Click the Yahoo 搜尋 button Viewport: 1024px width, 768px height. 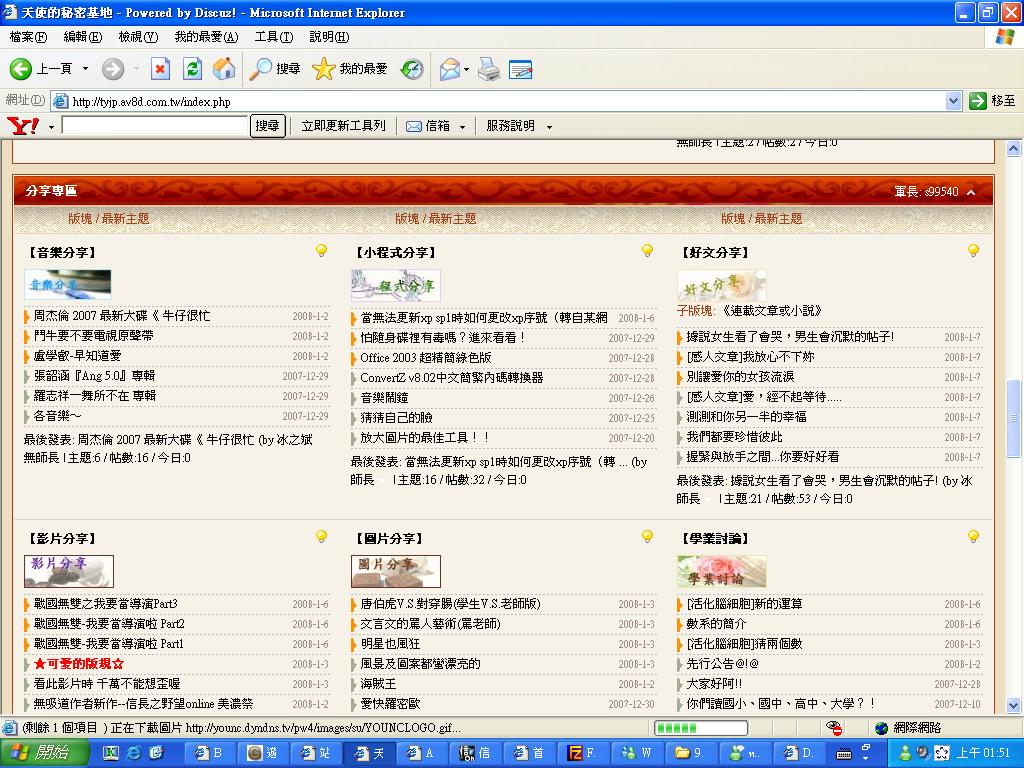(x=267, y=125)
